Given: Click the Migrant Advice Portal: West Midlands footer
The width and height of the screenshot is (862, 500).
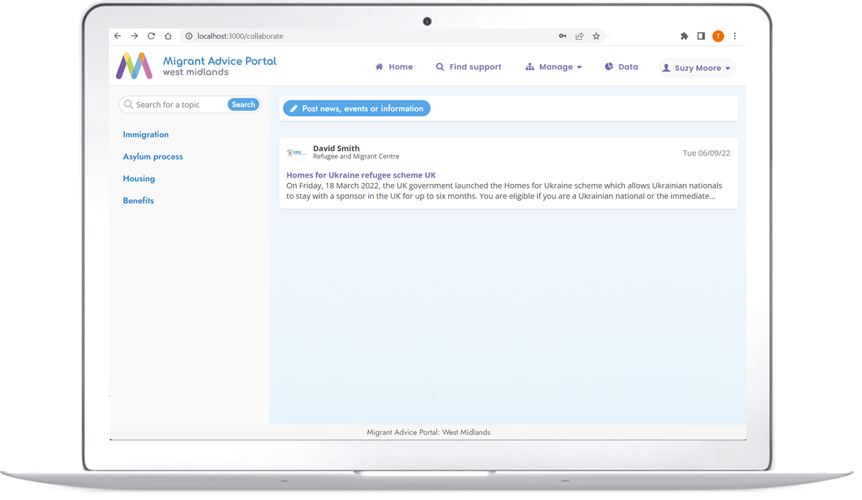Looking at the screenshot, I should 428,432.
